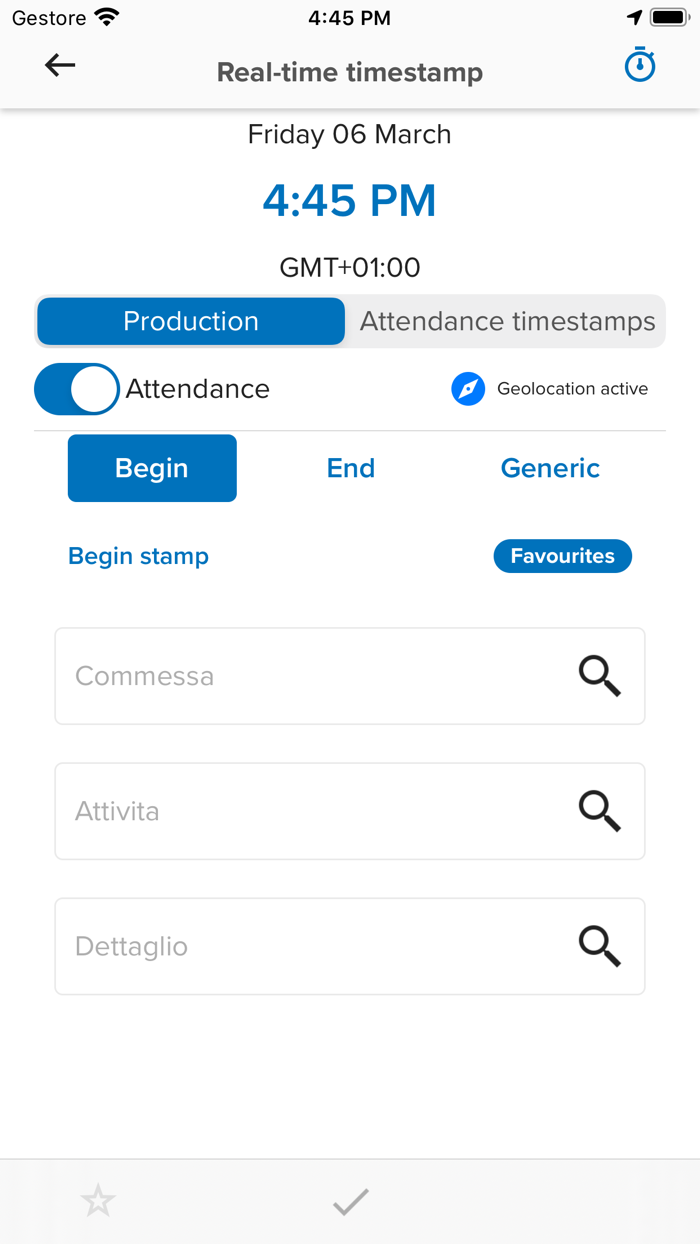
Task: Open the Favourites list
Action: (x=562, y=556)
